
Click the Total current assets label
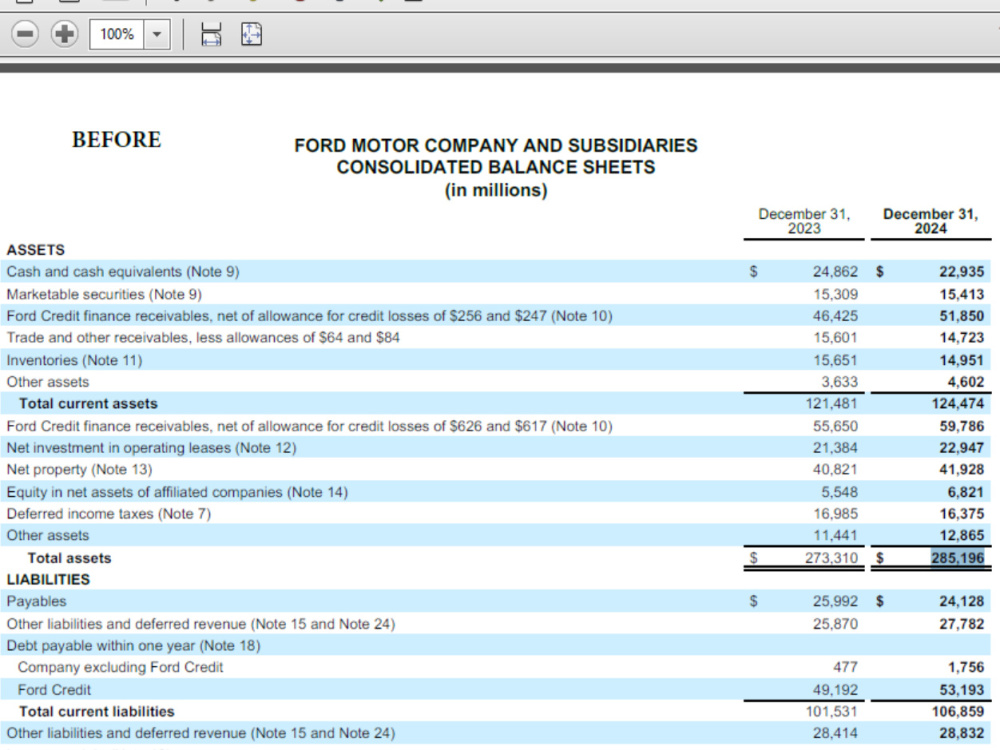coord(88,404)
